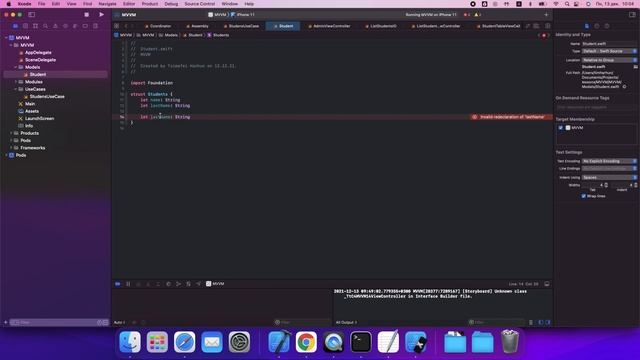Open the Issue navigator warning-triangle icon

click(56, 26)
